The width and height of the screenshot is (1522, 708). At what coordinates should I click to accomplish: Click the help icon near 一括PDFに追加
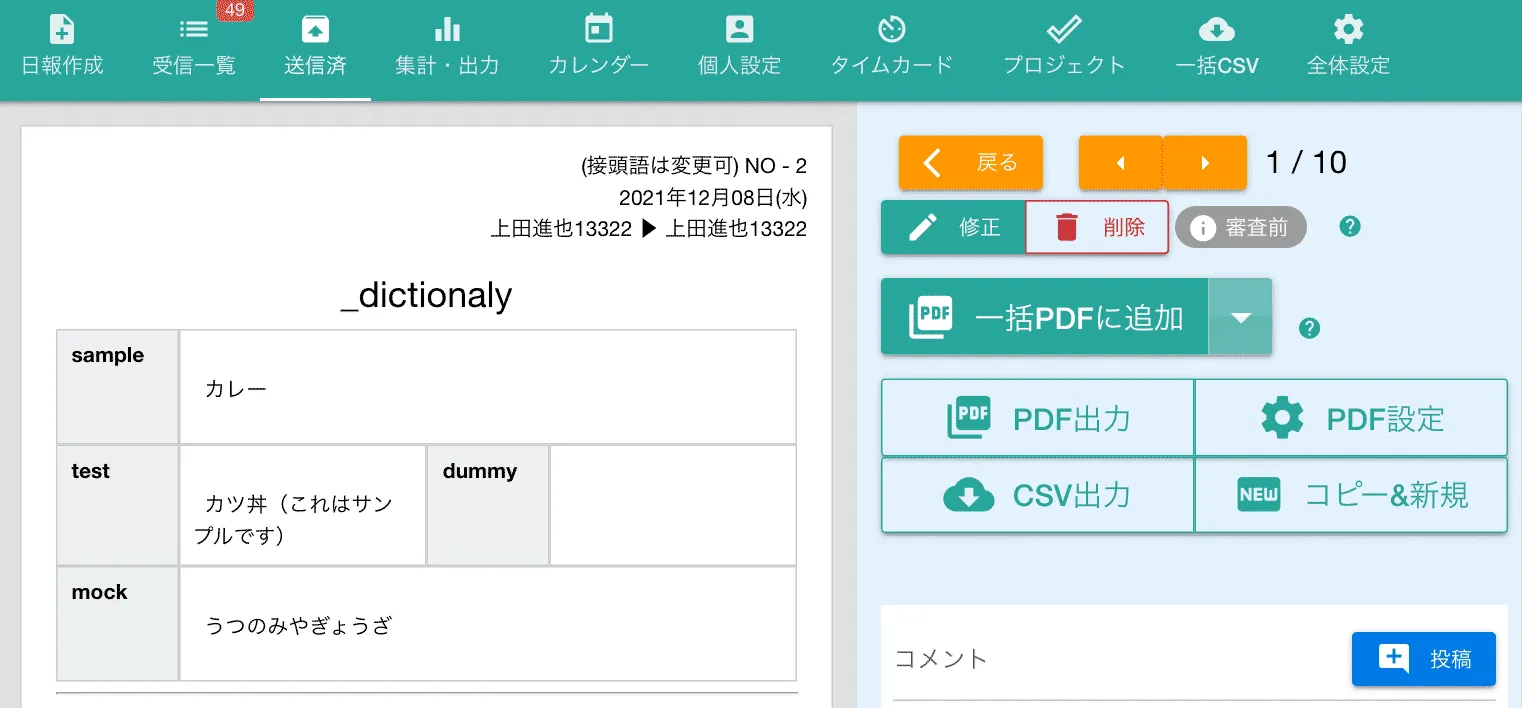click(1309, 328)
